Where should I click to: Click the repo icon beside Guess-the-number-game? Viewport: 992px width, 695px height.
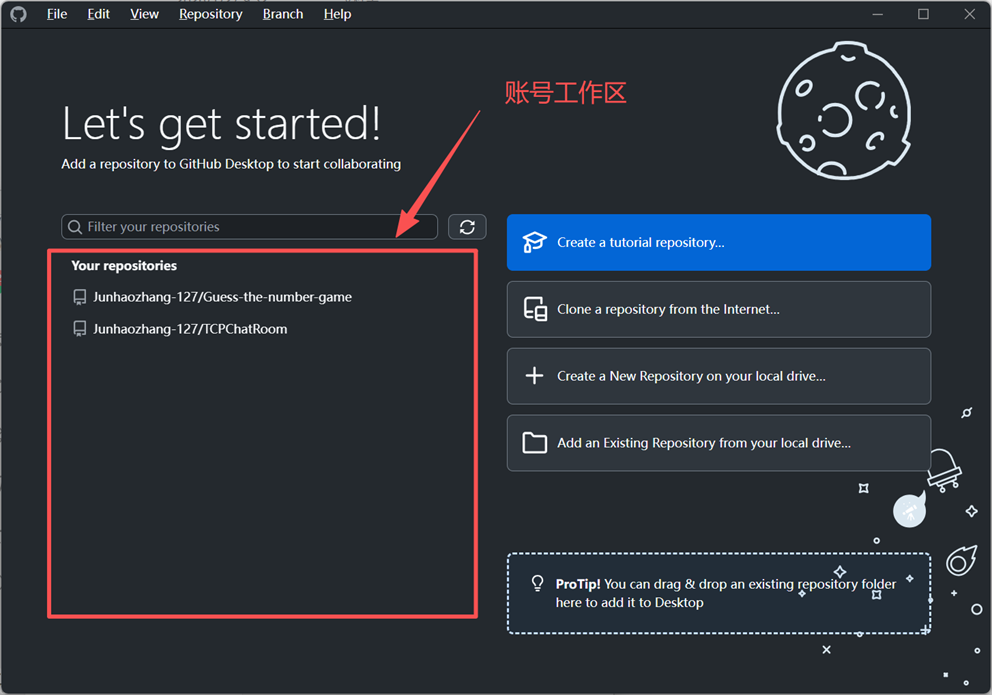coord(80,297)
